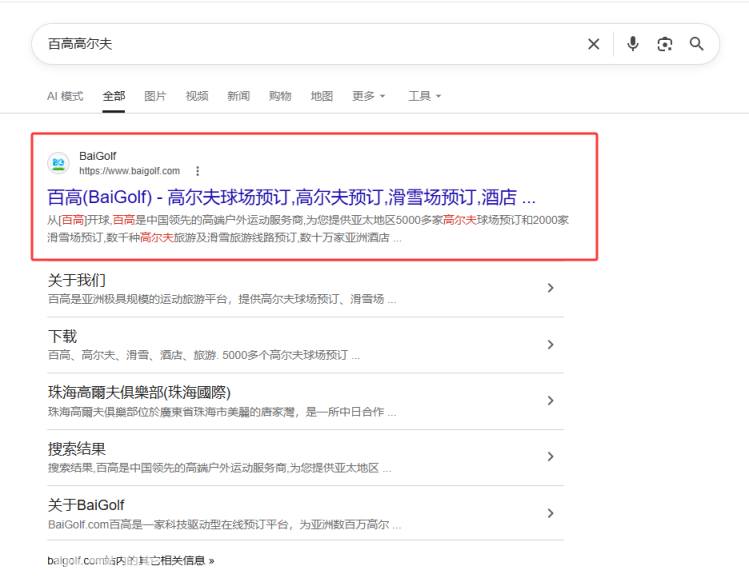Click the BaiGolf site name
The width and height of the screenshot is (749, 586).
(x=97, y=156)
